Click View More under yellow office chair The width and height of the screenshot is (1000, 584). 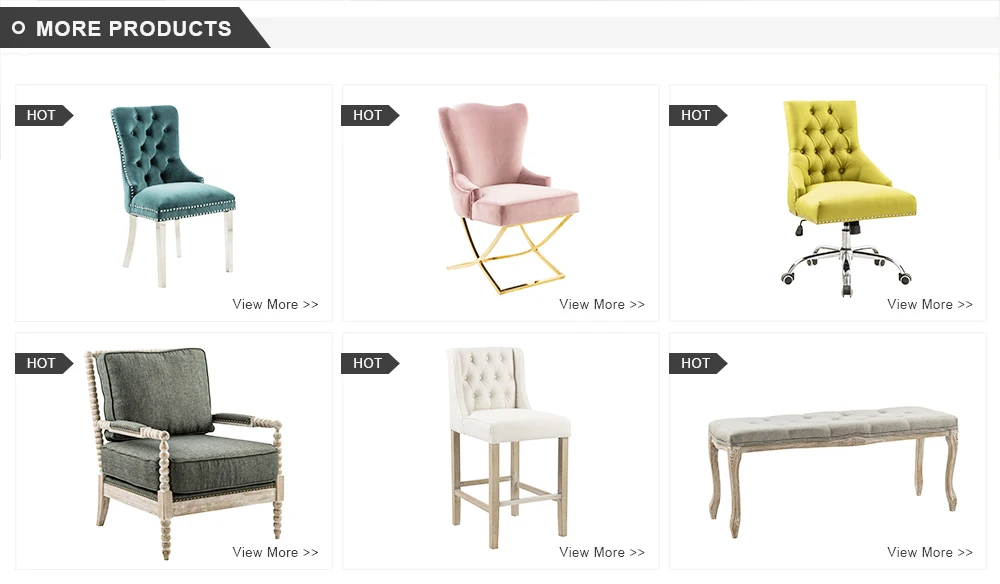coord(930,304)
